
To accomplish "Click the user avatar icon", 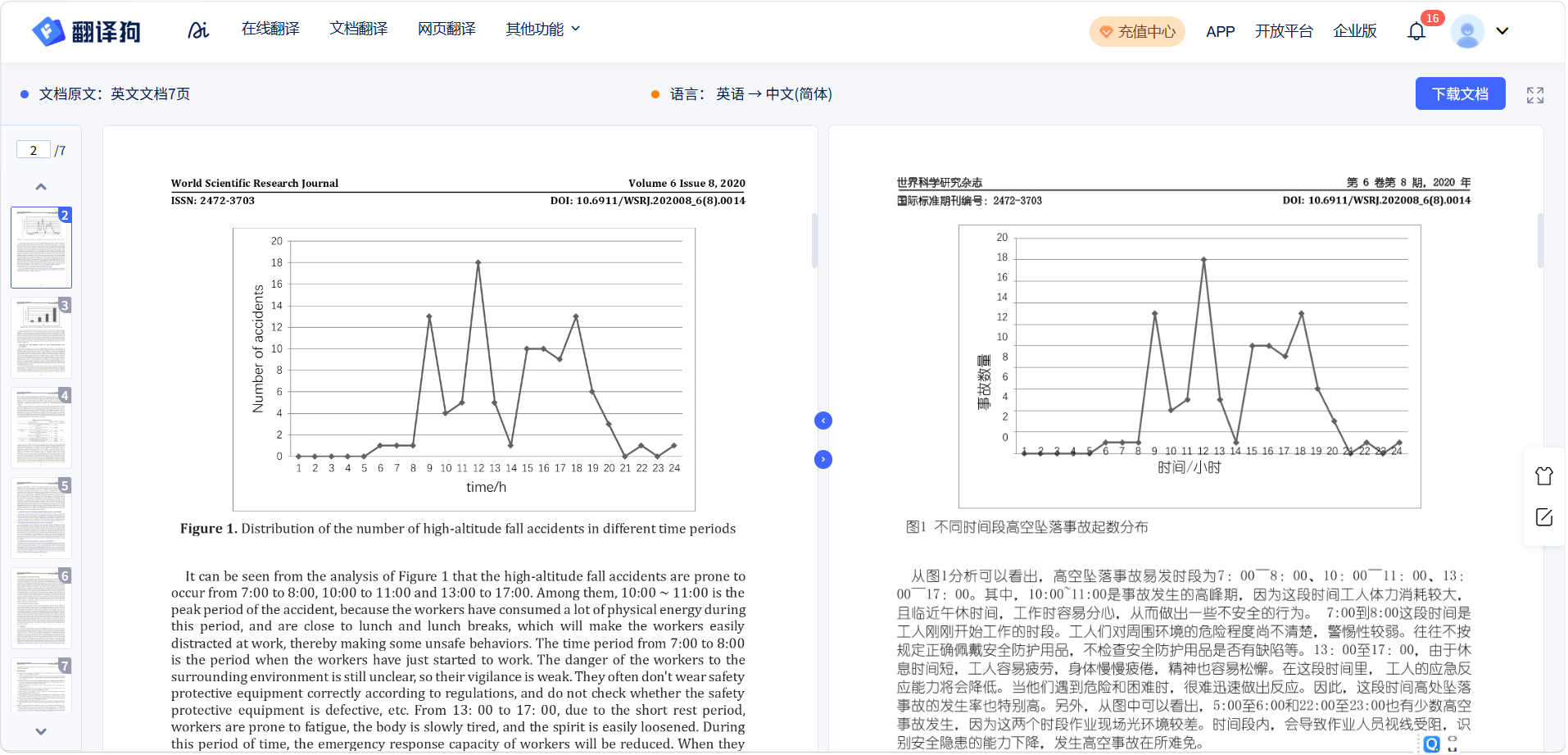I will pos(1466,31).
